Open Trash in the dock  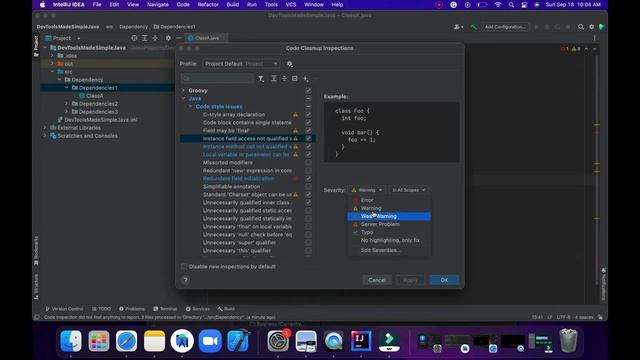coord(568,340)
